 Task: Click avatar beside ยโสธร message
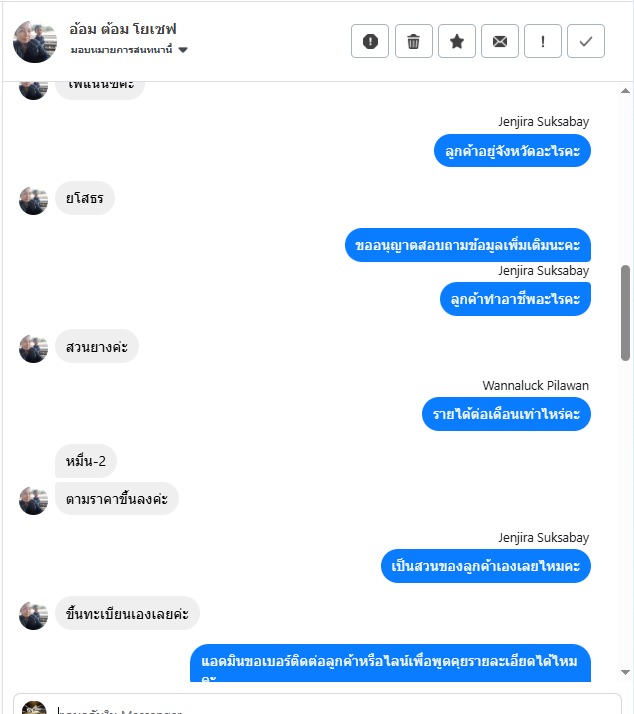(33, 200)
